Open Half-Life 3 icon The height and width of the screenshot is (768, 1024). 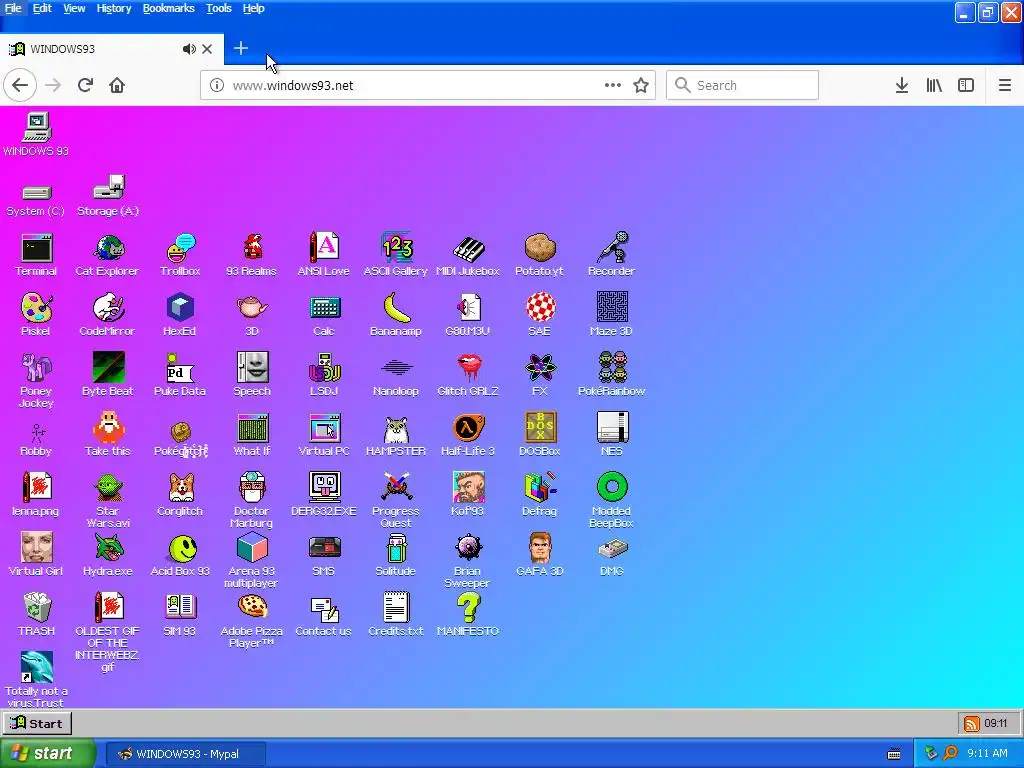[x=468, y=436]
